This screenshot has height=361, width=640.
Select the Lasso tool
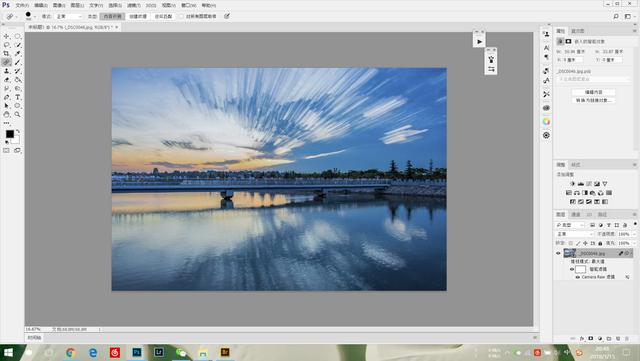[x=7, y=45]
